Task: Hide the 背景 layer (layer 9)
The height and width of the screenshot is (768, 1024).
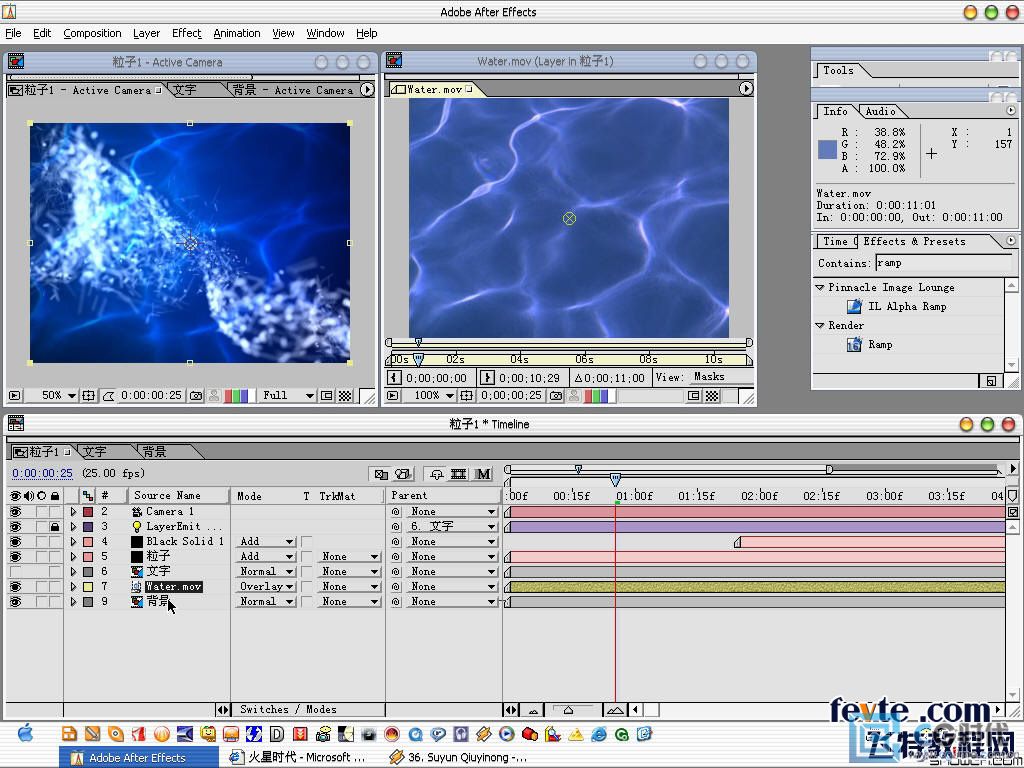Action: [15, 601]
